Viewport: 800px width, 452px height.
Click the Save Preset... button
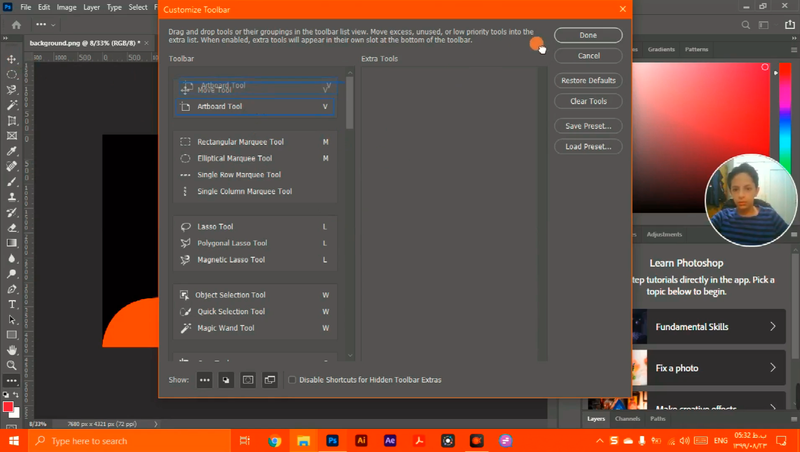pyautogui.click(x=588, y=126)
